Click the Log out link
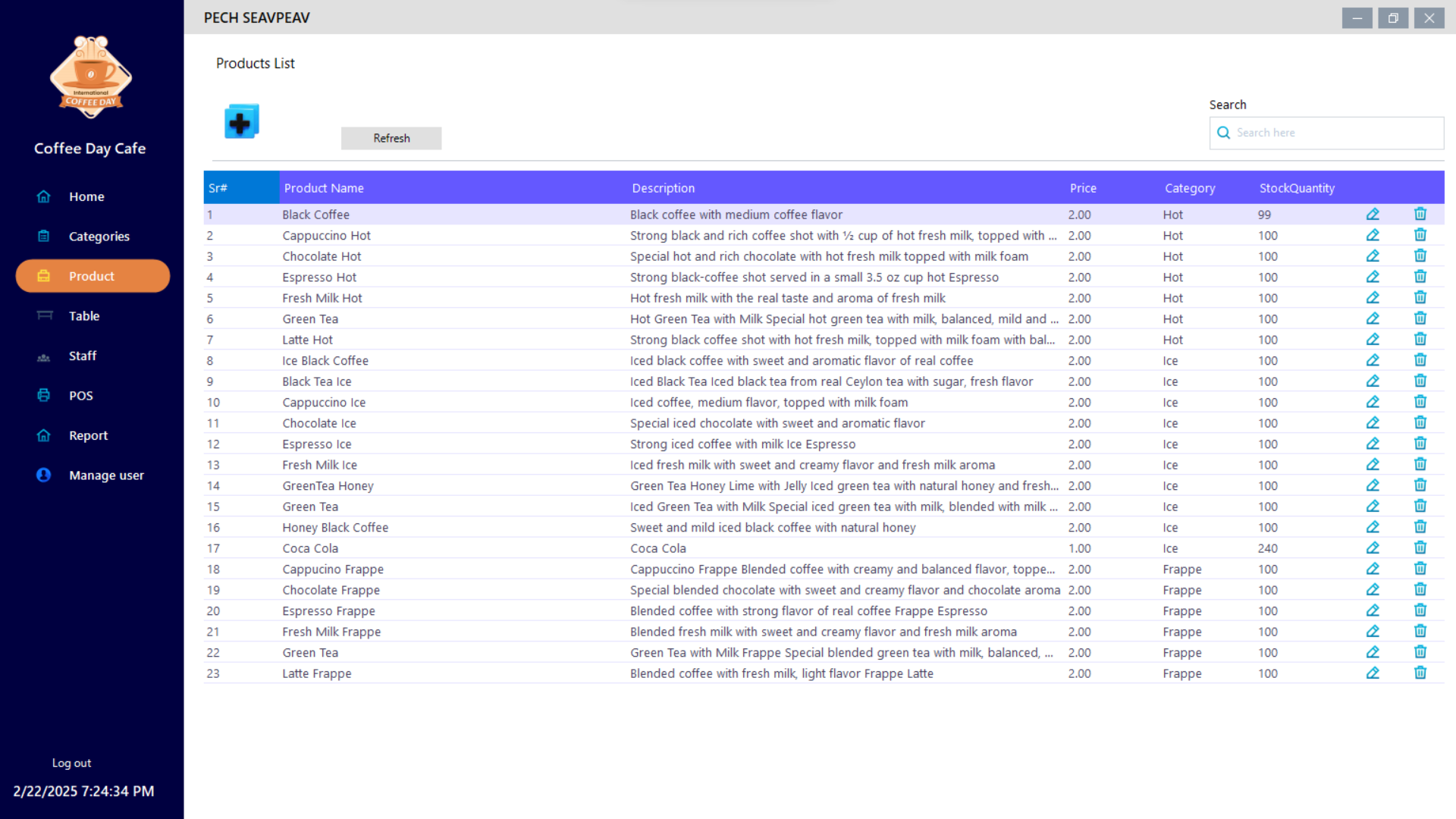The width and height of the screenshot is (1456, 819). click(x=71, y=763)
